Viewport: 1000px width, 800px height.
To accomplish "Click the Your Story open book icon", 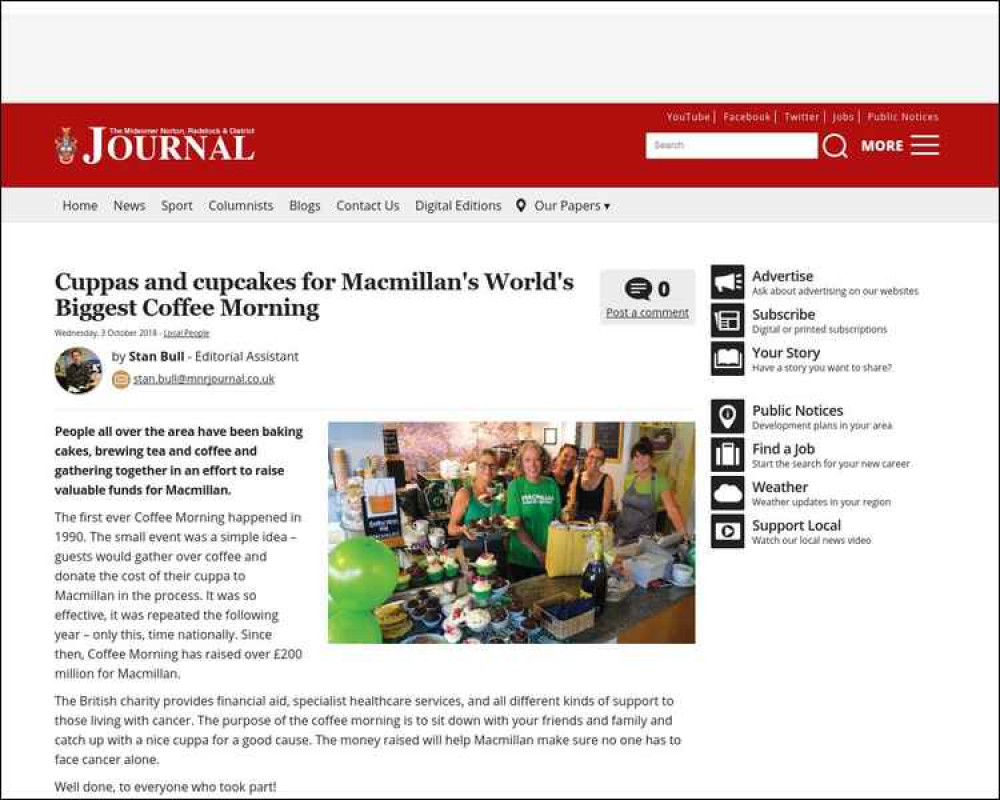I will pos(728,359).
